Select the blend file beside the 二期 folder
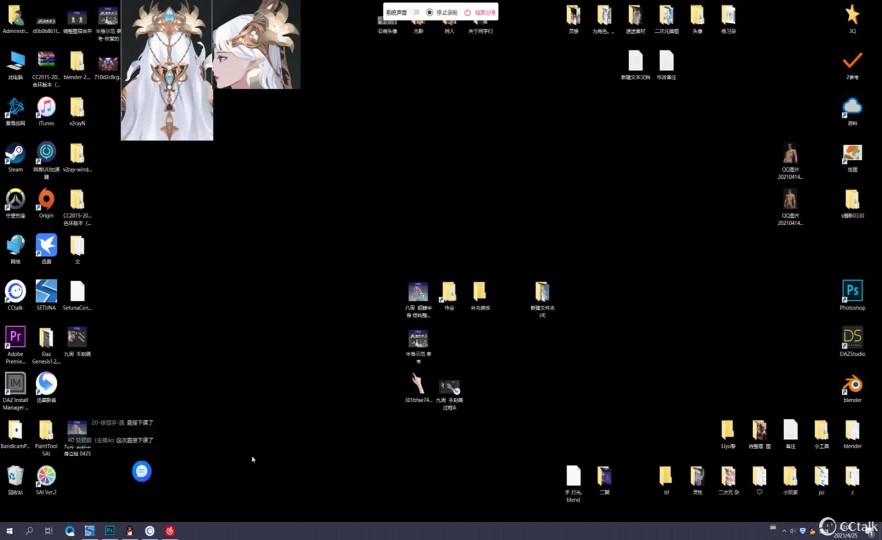 [x=573, y=484]
